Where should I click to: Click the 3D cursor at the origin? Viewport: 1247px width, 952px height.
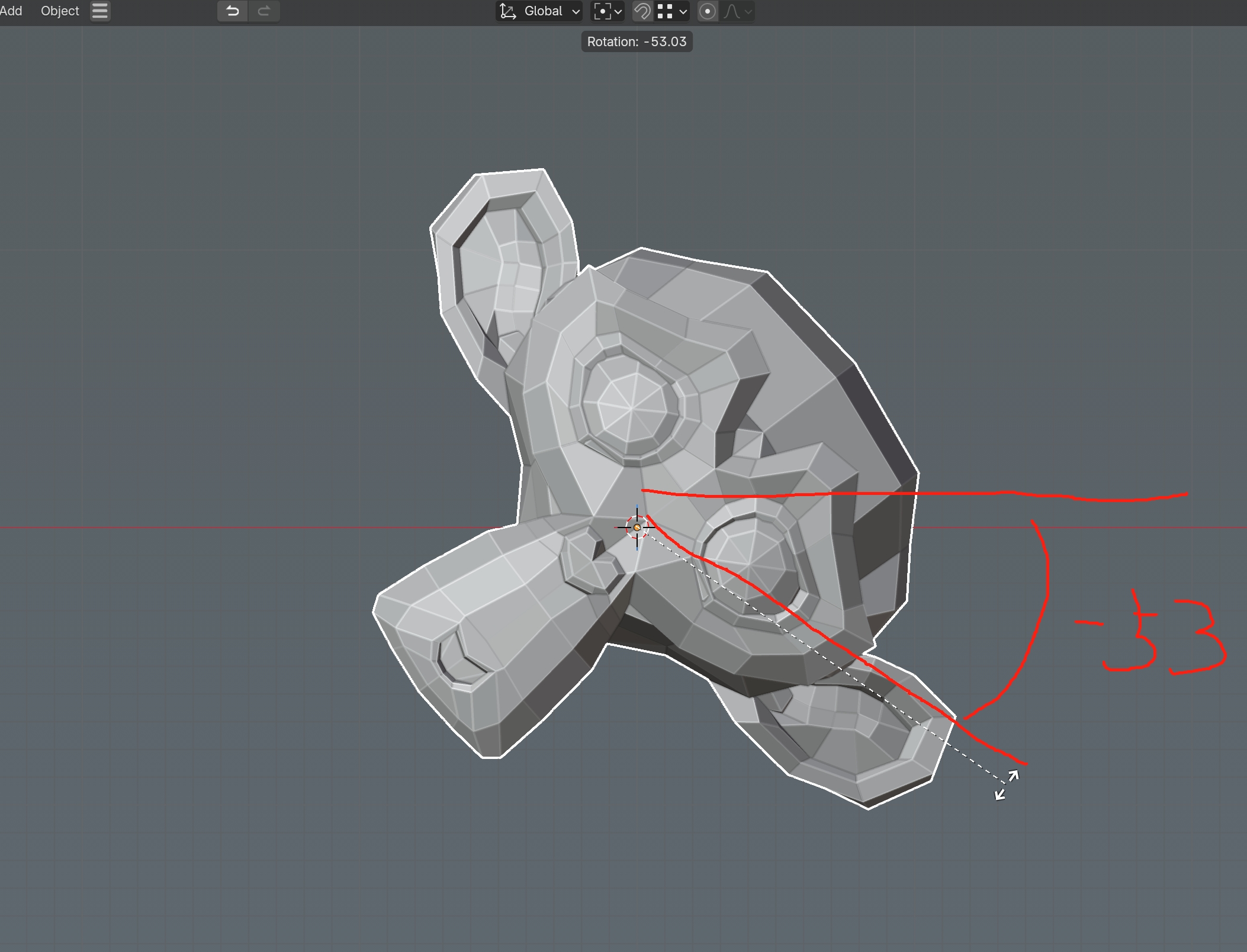click(x=637, y=527)
